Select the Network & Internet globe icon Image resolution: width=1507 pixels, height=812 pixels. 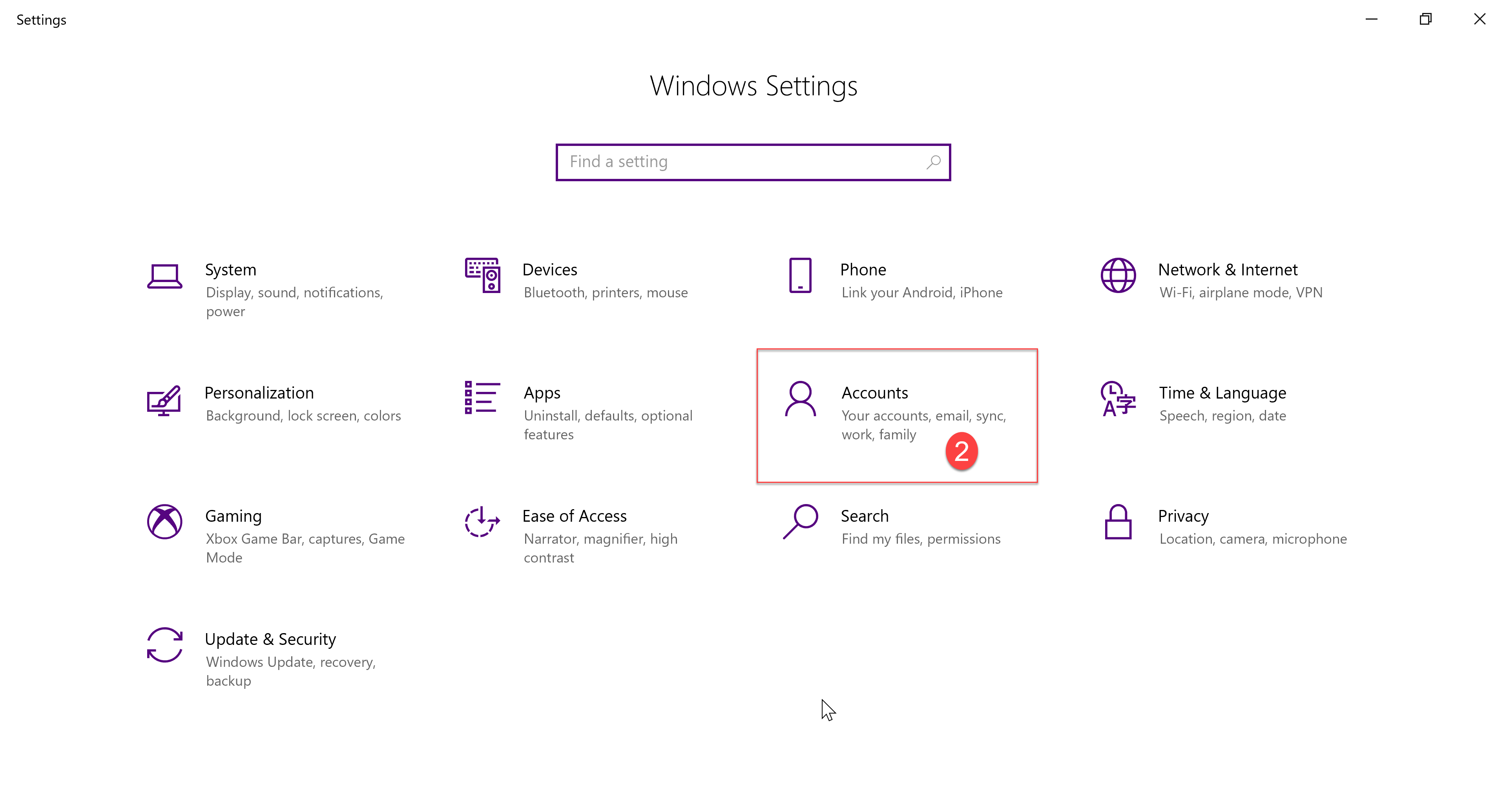(1118, 275)
